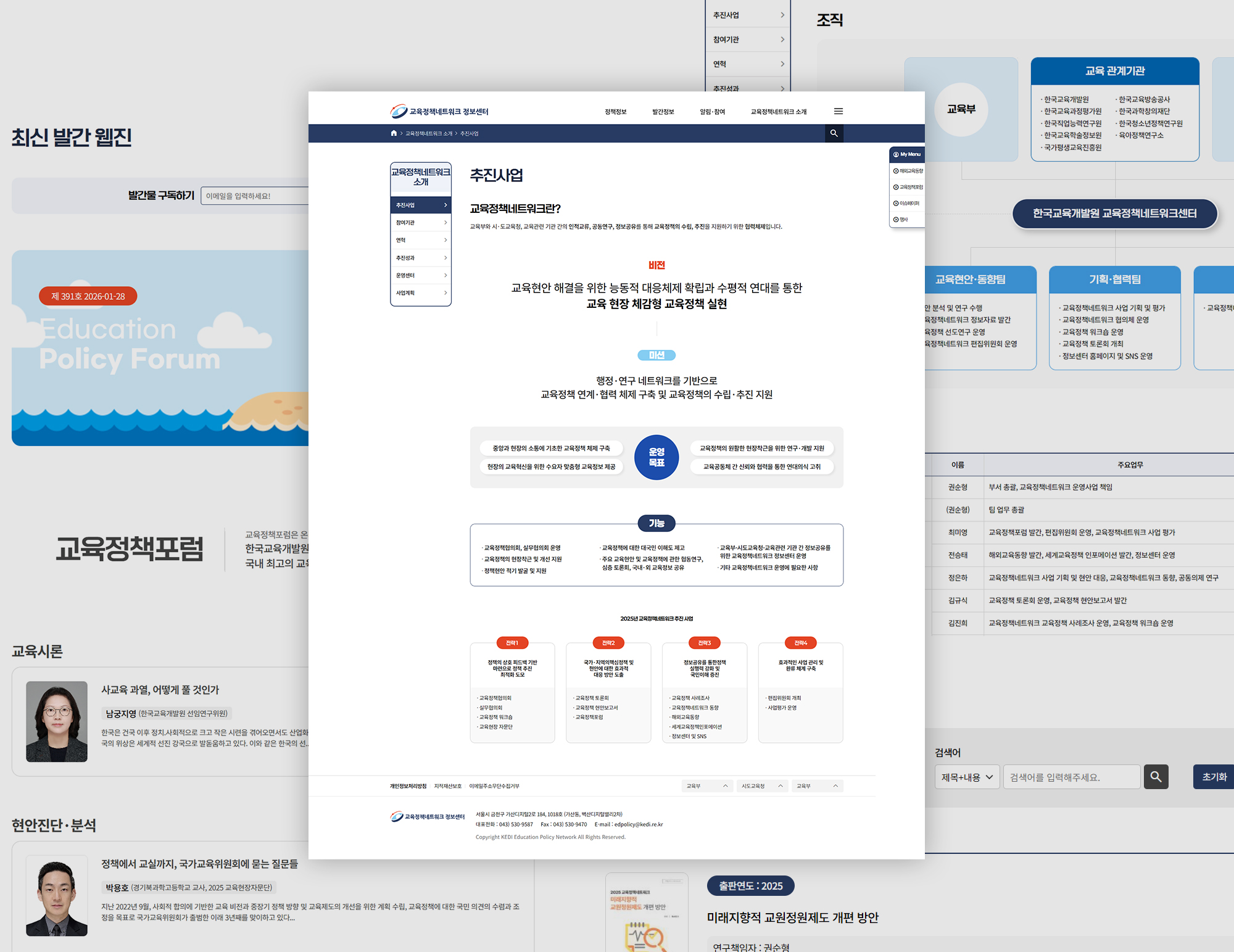Open 알림·참여 in the top navigation
The image size is (1234, 952).
pyautogui.click(x=712, y=112)
